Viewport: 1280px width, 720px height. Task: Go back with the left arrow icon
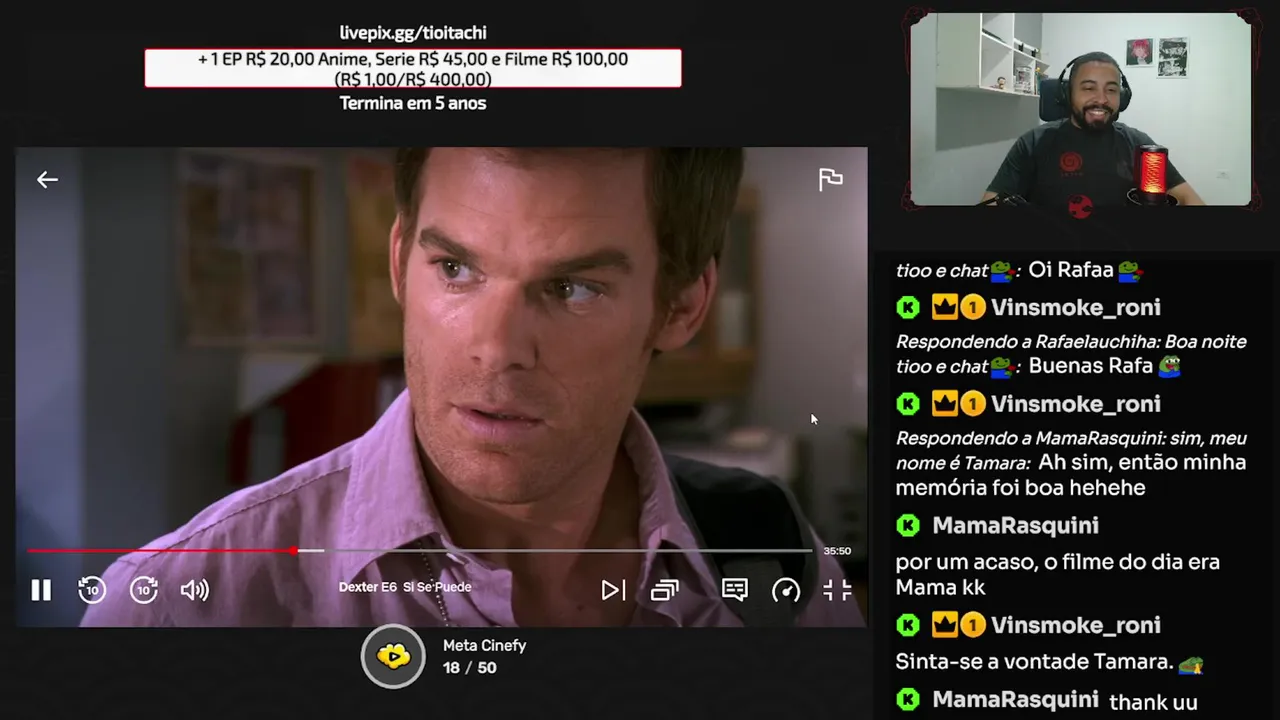point(47,180)
